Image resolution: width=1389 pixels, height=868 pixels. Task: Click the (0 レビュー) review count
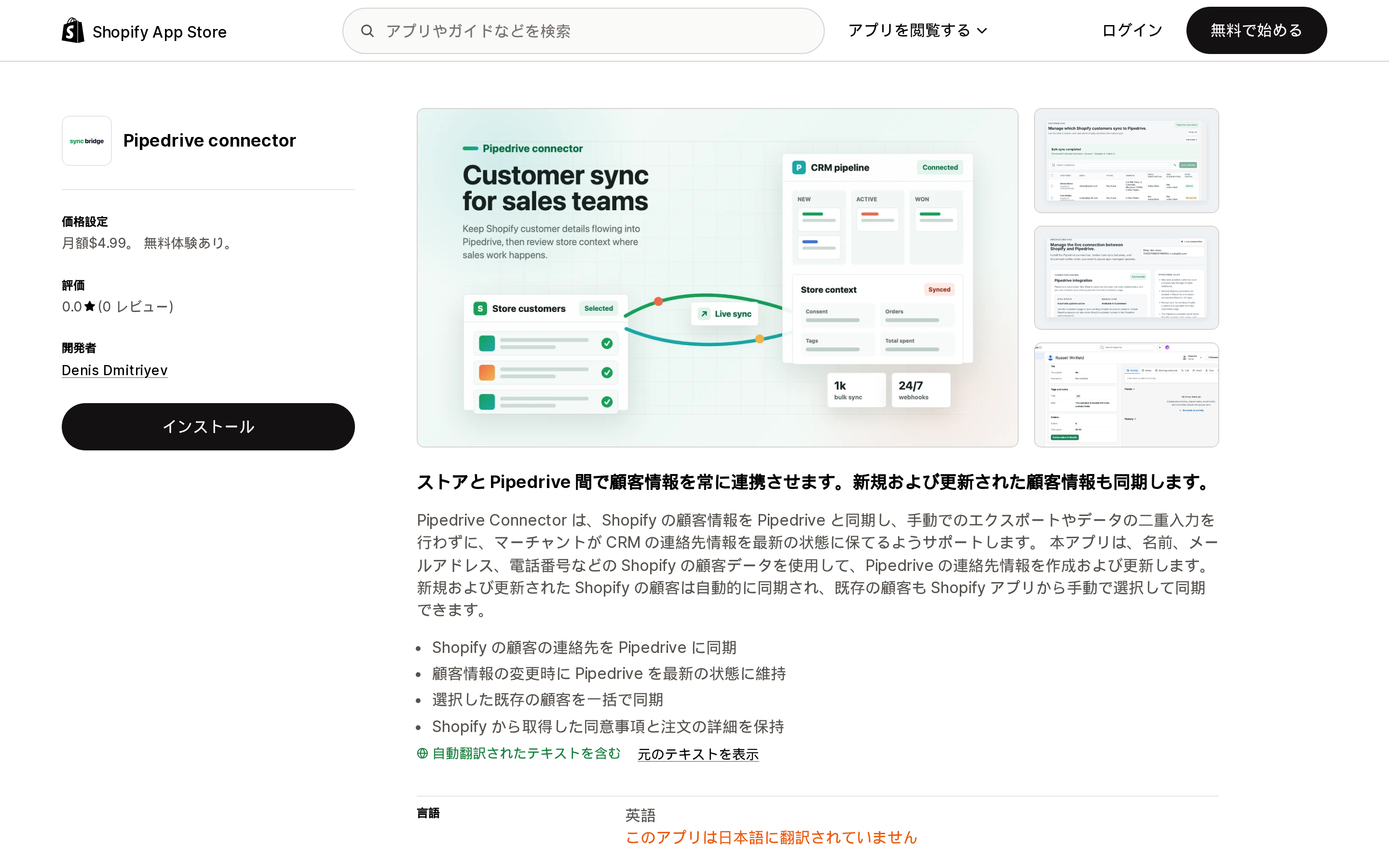(x=136, y=307)
